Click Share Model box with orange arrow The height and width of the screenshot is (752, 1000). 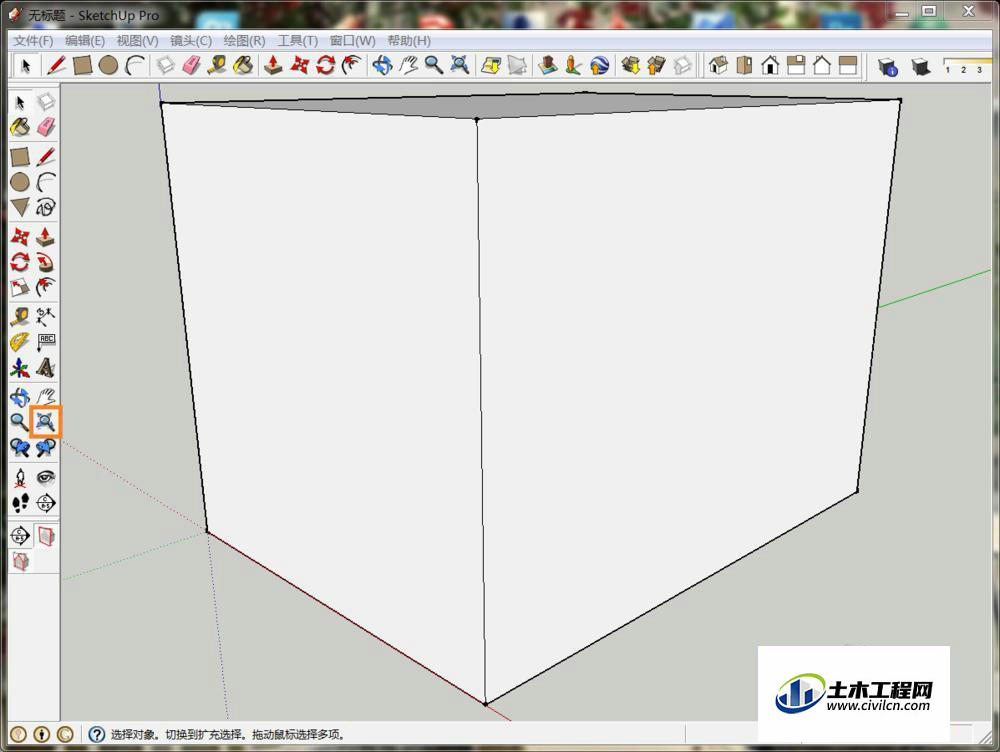656,65
